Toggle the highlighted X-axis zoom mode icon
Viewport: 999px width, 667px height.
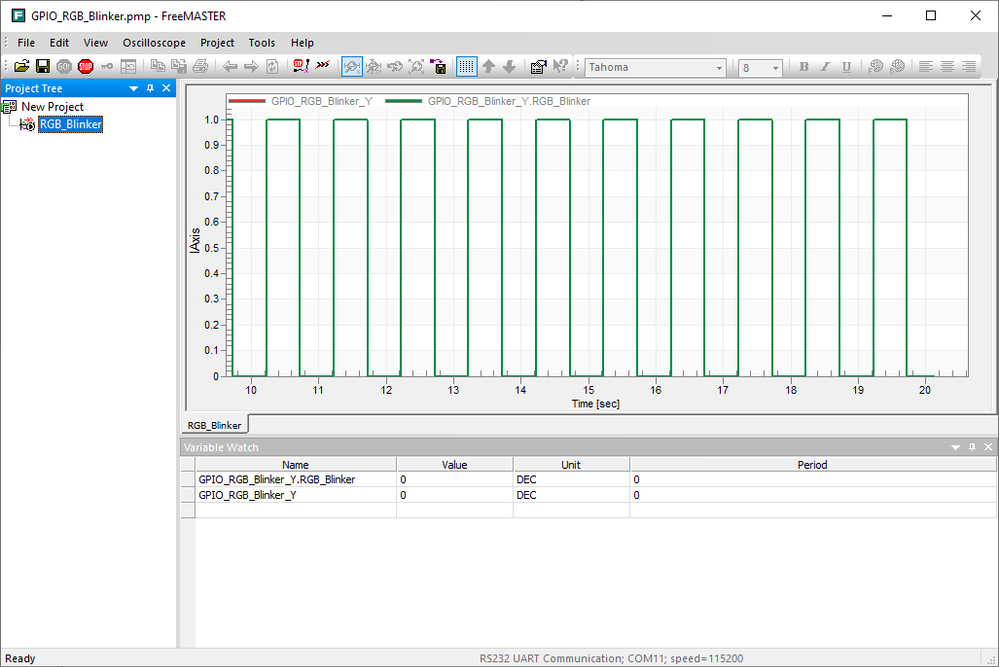352,66
